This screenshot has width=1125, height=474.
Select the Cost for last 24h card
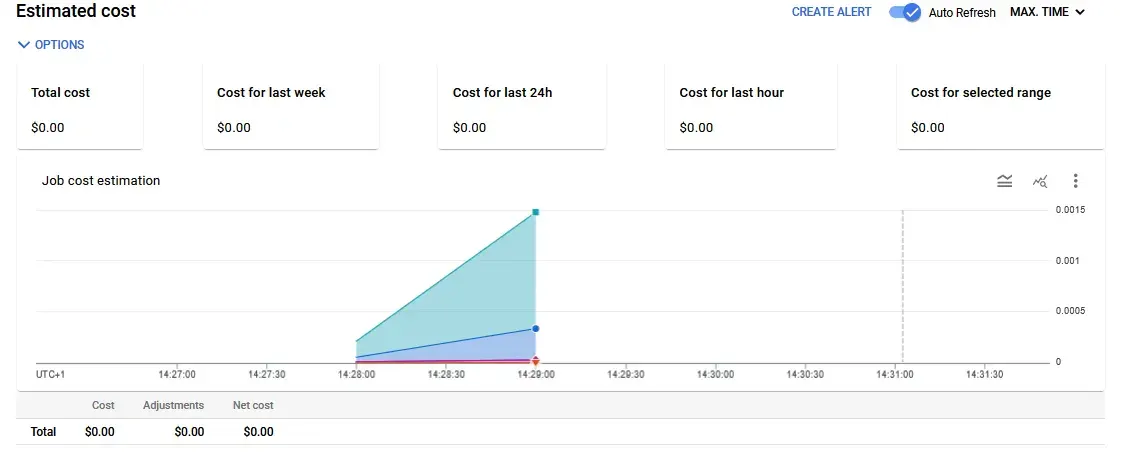tap(522, 106)
